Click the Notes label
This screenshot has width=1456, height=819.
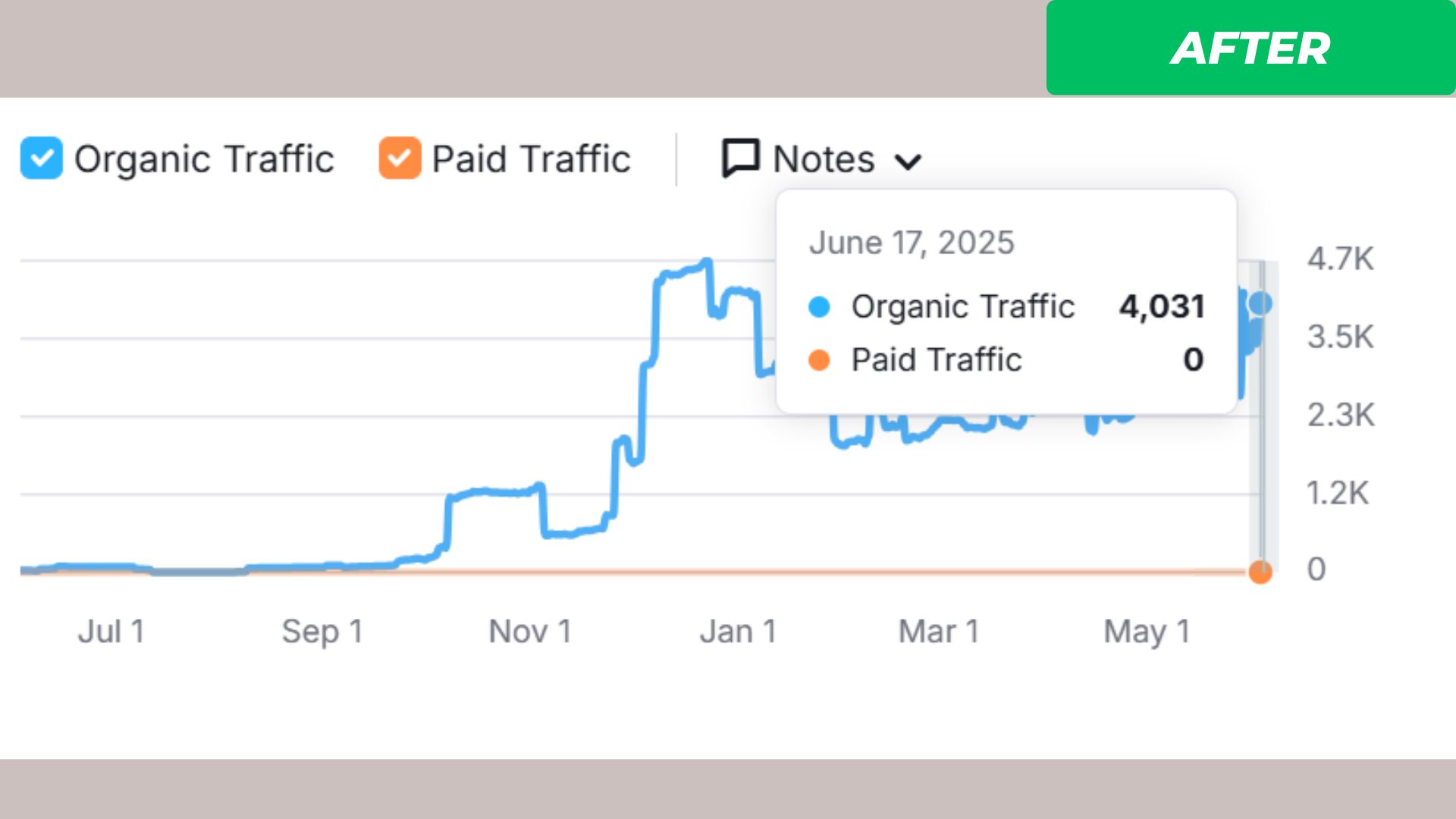point(824,159)
